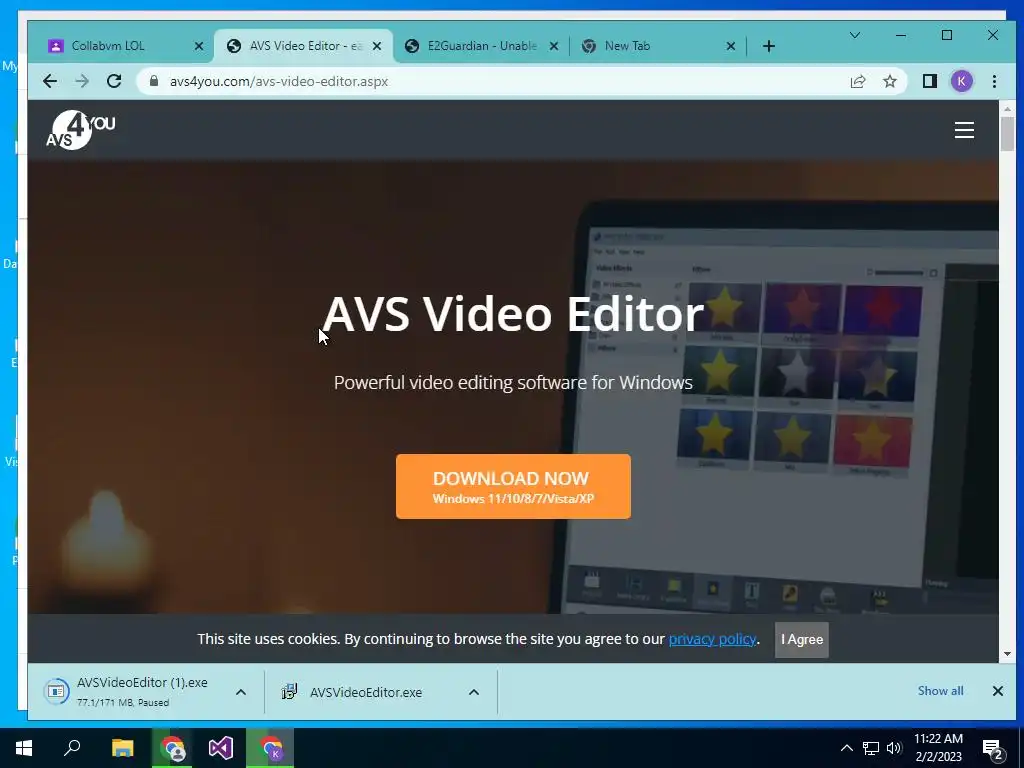Open the privacy policy link
Screen dimensions: 1024x768
tap(712, 639)
